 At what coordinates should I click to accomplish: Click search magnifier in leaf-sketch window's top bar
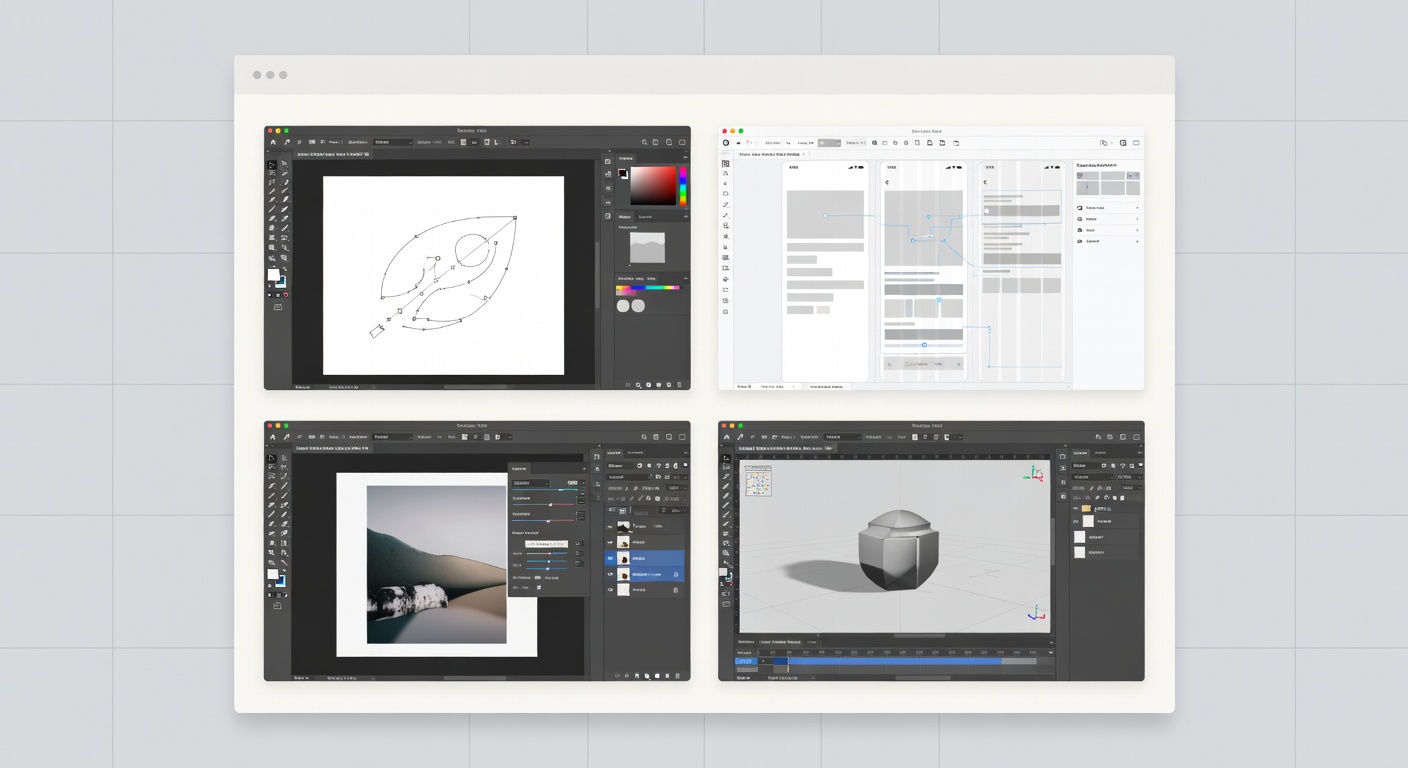coord(644,142)
